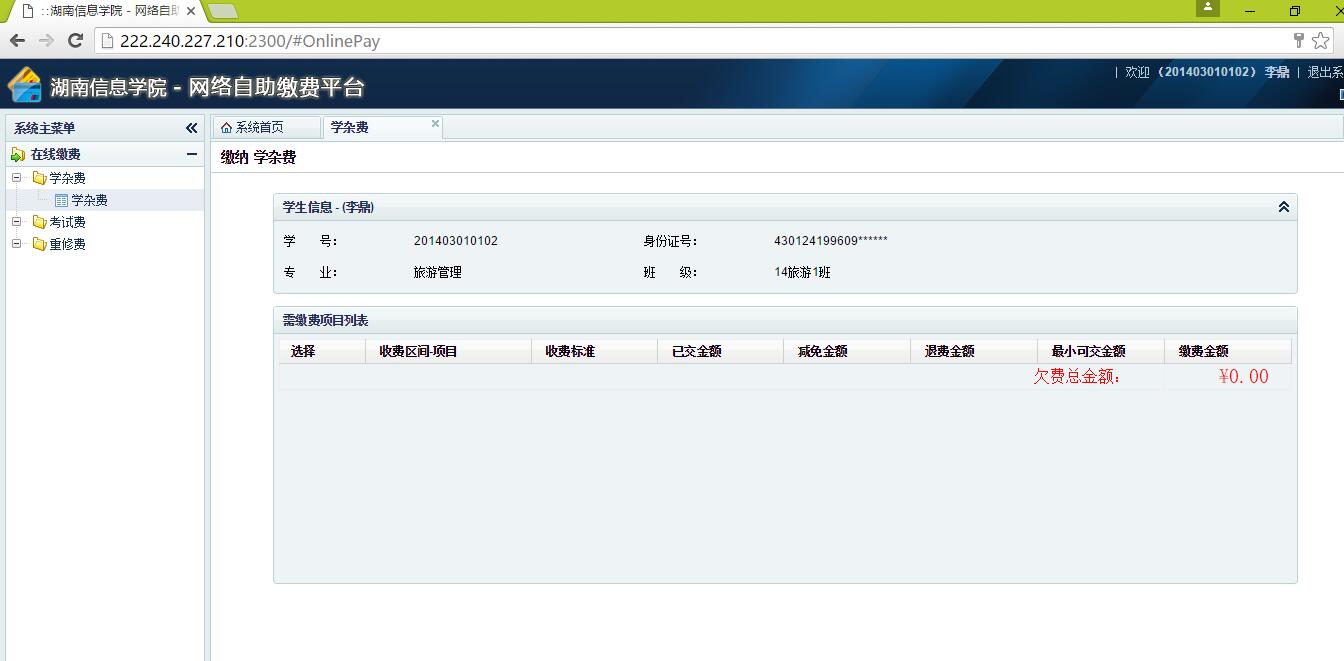Close the 学杂费 content tab
The height and width of the screenshot is (661, 1344).
(x=435, y=124)
